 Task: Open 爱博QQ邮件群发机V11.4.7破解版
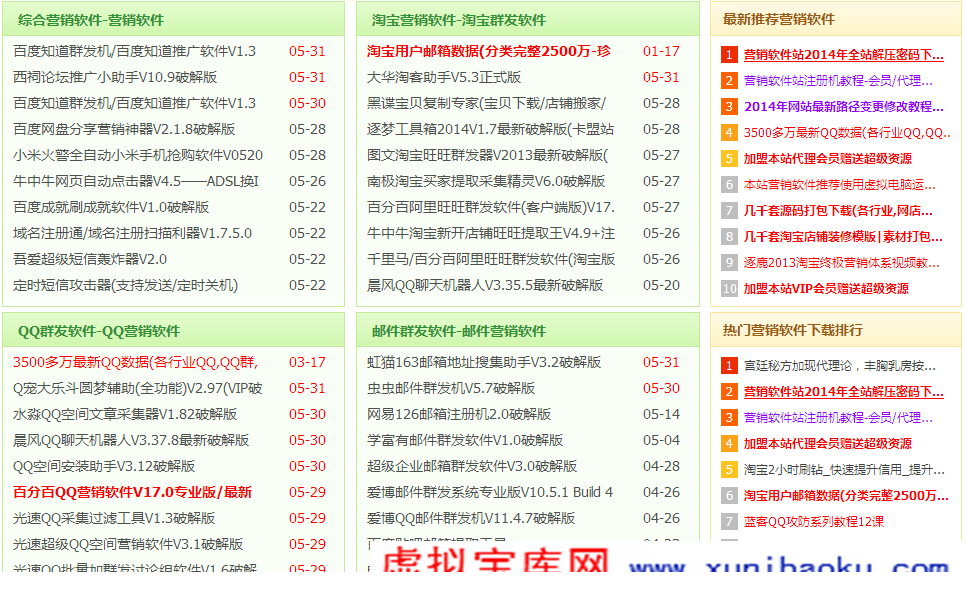tap(471, 519)
